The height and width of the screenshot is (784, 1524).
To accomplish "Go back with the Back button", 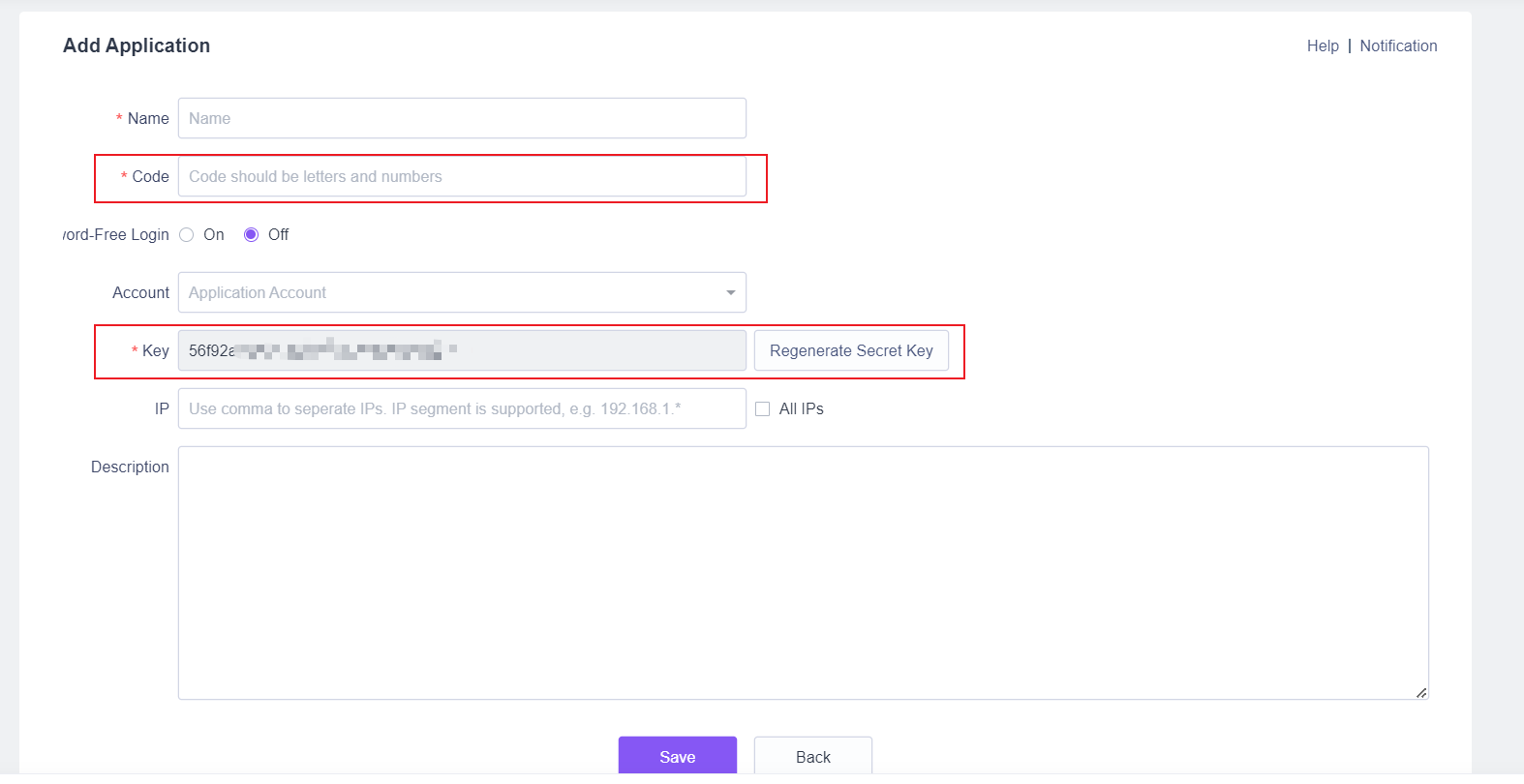I will point(812,756).
